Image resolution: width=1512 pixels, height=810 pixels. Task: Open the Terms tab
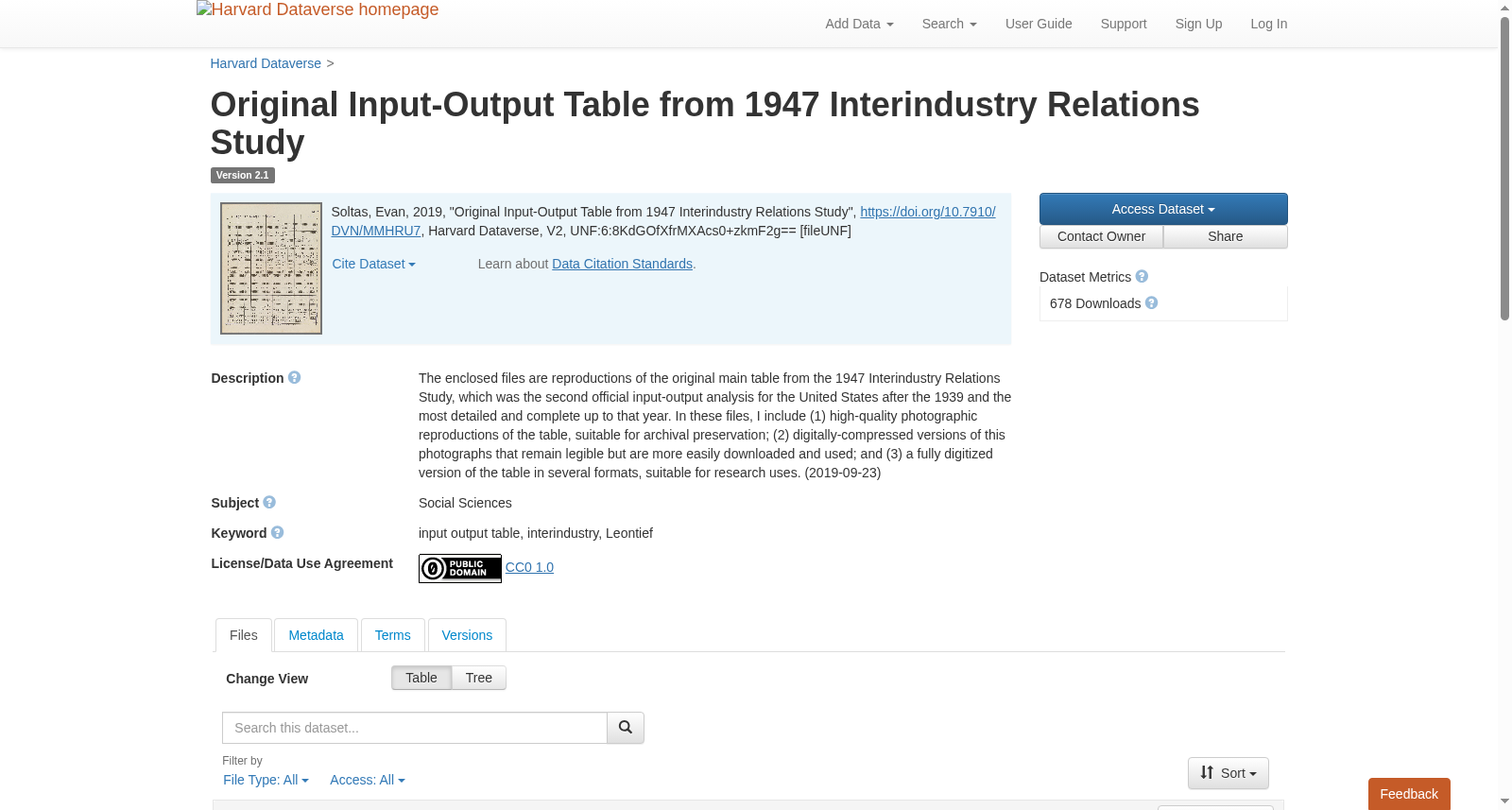(x=393, y=635)
